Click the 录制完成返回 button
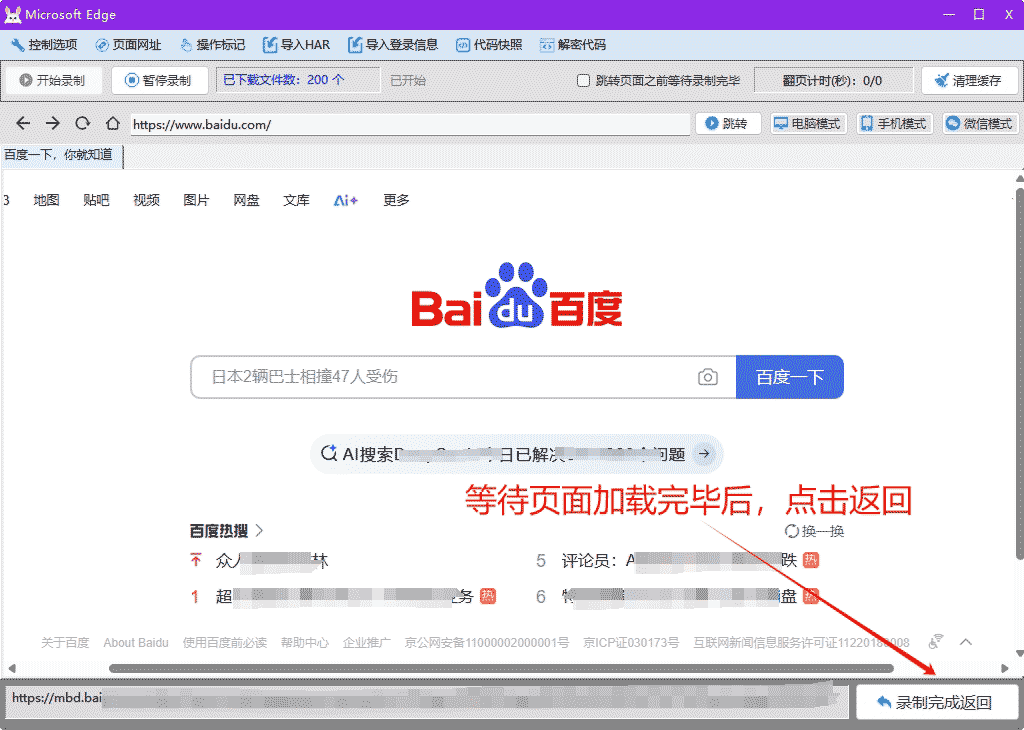Screen dimensions: 1024x730 [x=937, y=703]
